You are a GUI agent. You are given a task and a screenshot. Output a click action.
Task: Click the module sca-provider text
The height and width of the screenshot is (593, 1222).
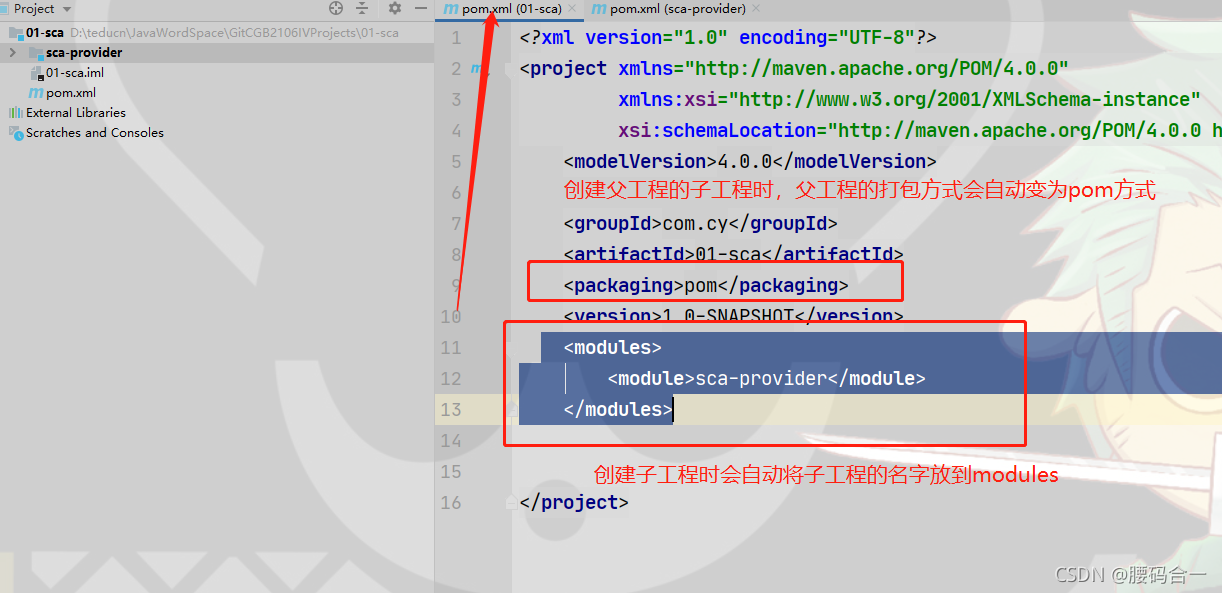766,378
